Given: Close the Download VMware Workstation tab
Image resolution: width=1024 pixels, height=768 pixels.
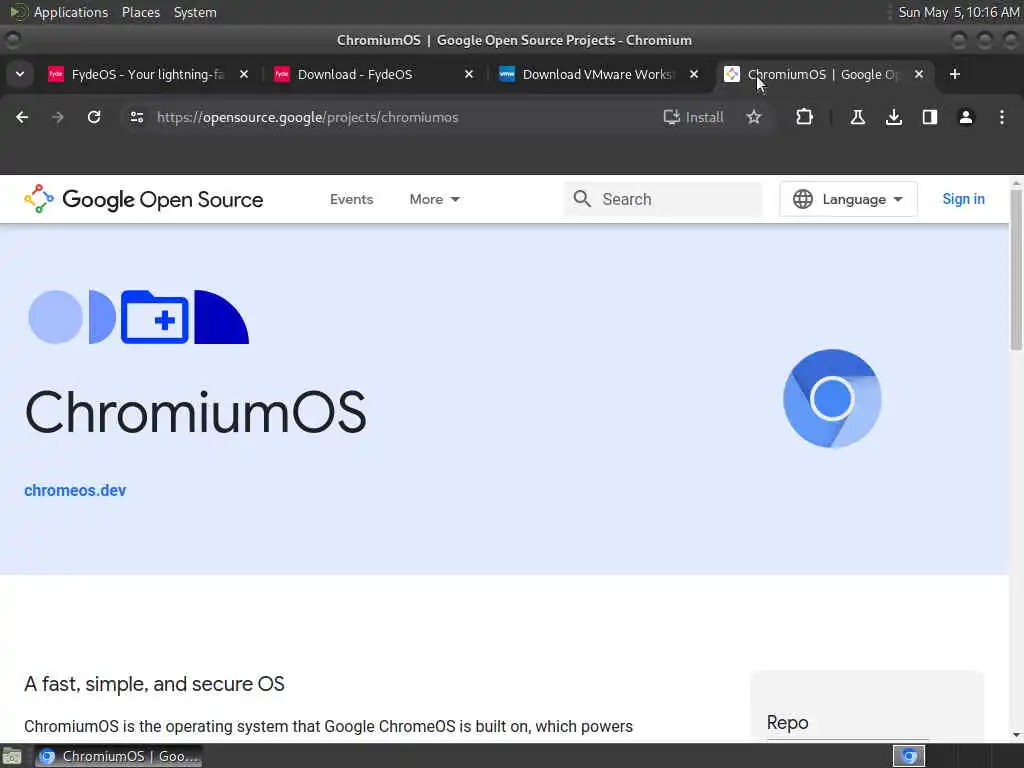Looking at the screenshot, I should coord(694,74).
